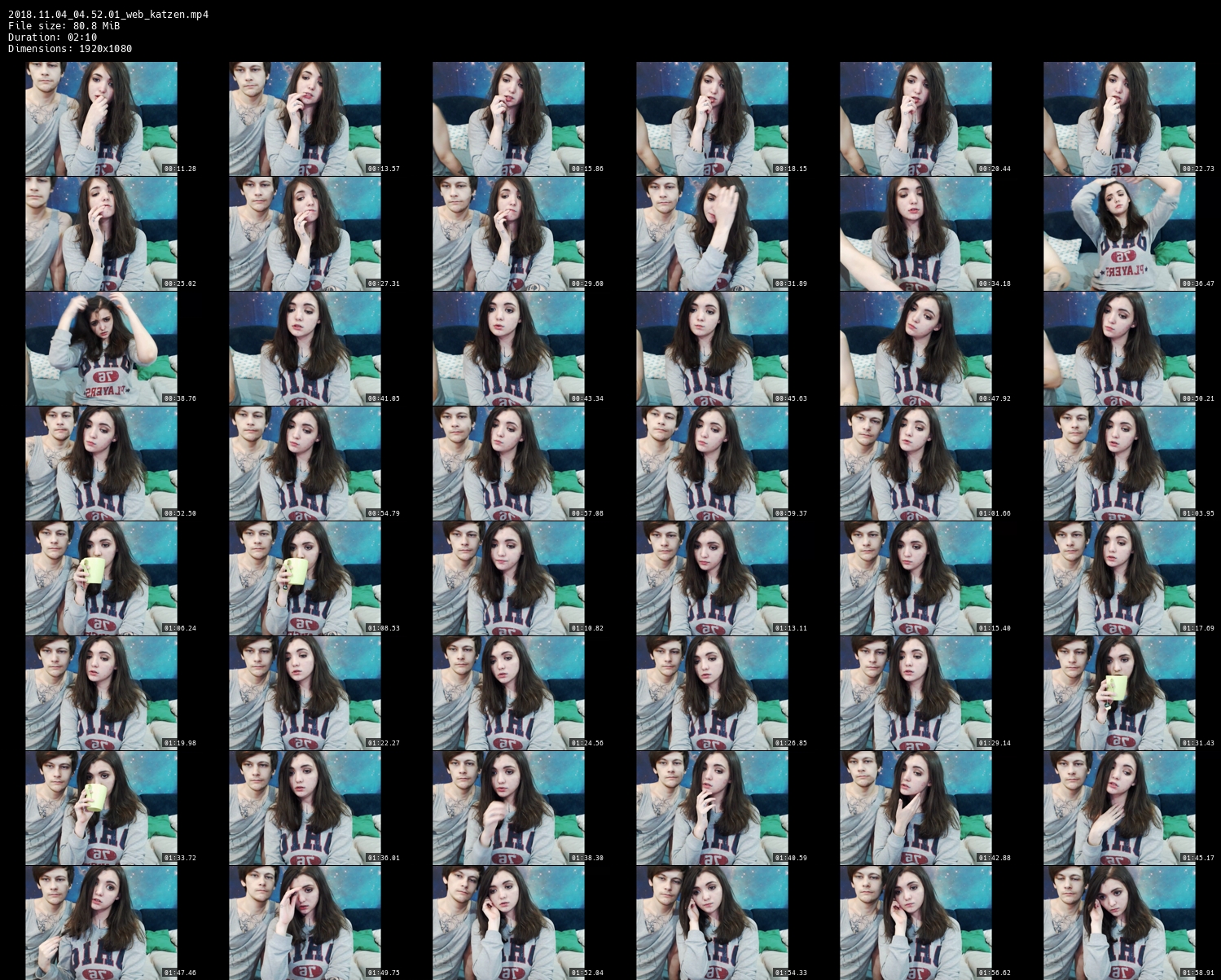Choose the thumbnail at 00:27.31
This screenshot has height=980, width=1221.
pyautogui.click(x=305, y=234)
